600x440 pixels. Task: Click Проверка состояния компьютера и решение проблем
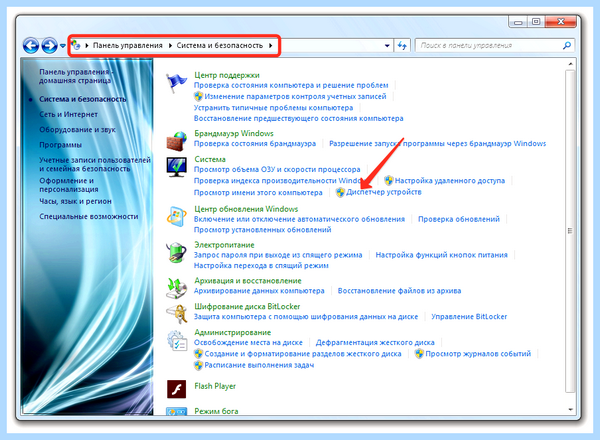[291, 85]
